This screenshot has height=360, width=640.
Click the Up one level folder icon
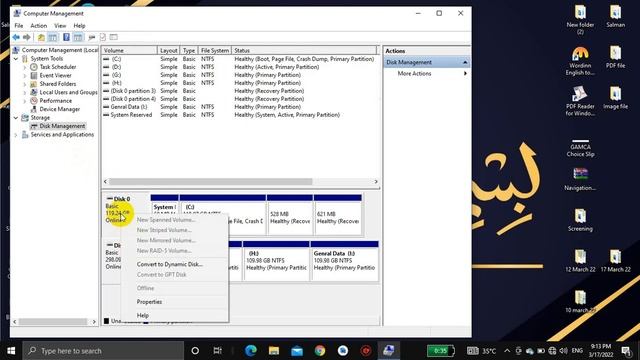click(41, 38)
